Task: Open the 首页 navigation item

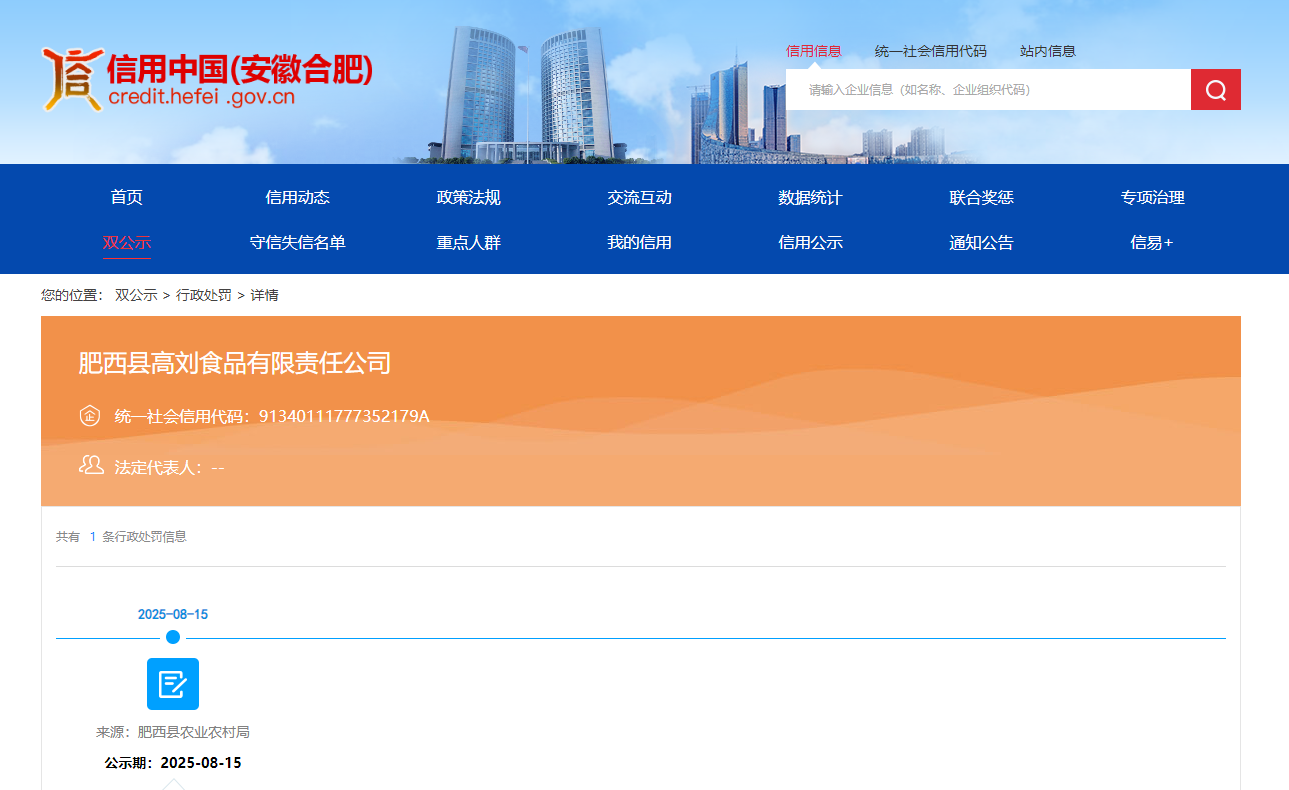Action: (x=127, y=197)
